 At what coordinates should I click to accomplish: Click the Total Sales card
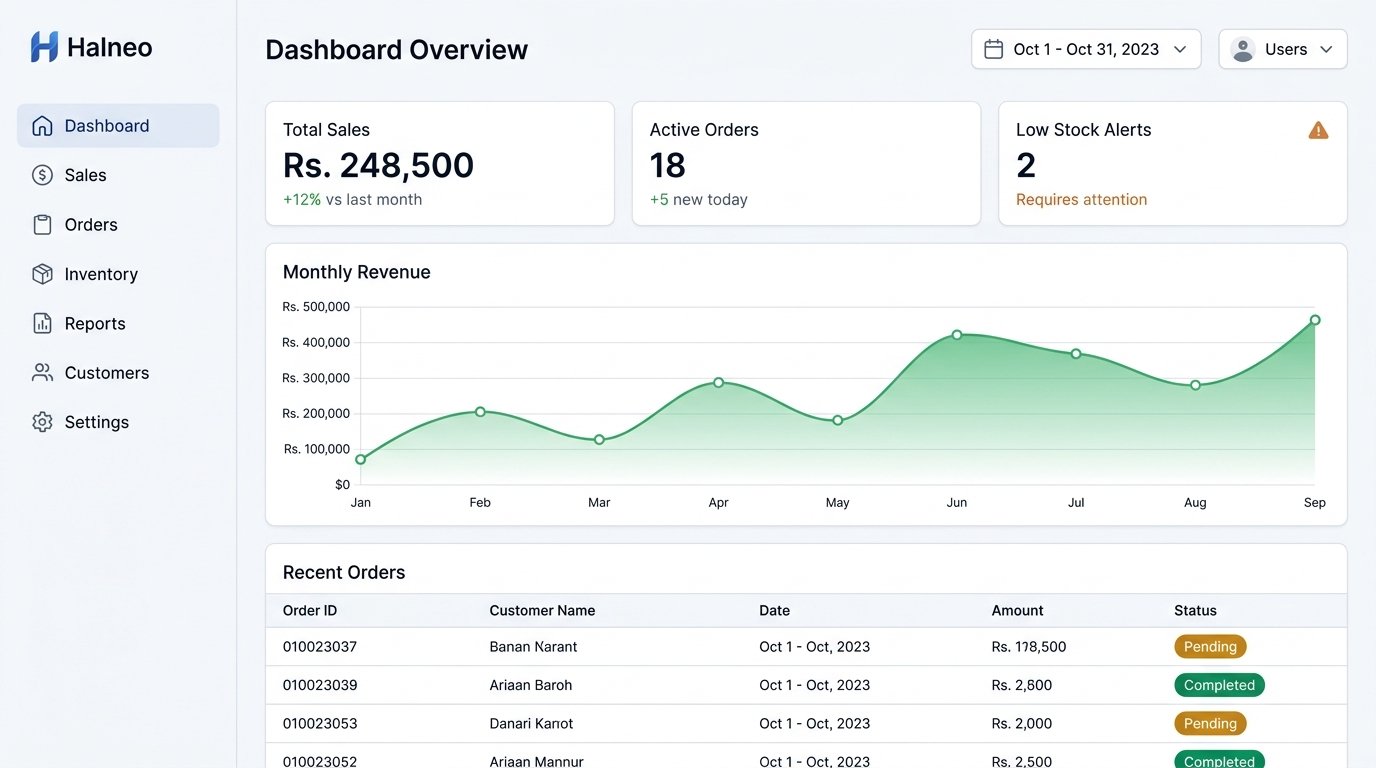point(439,163)
